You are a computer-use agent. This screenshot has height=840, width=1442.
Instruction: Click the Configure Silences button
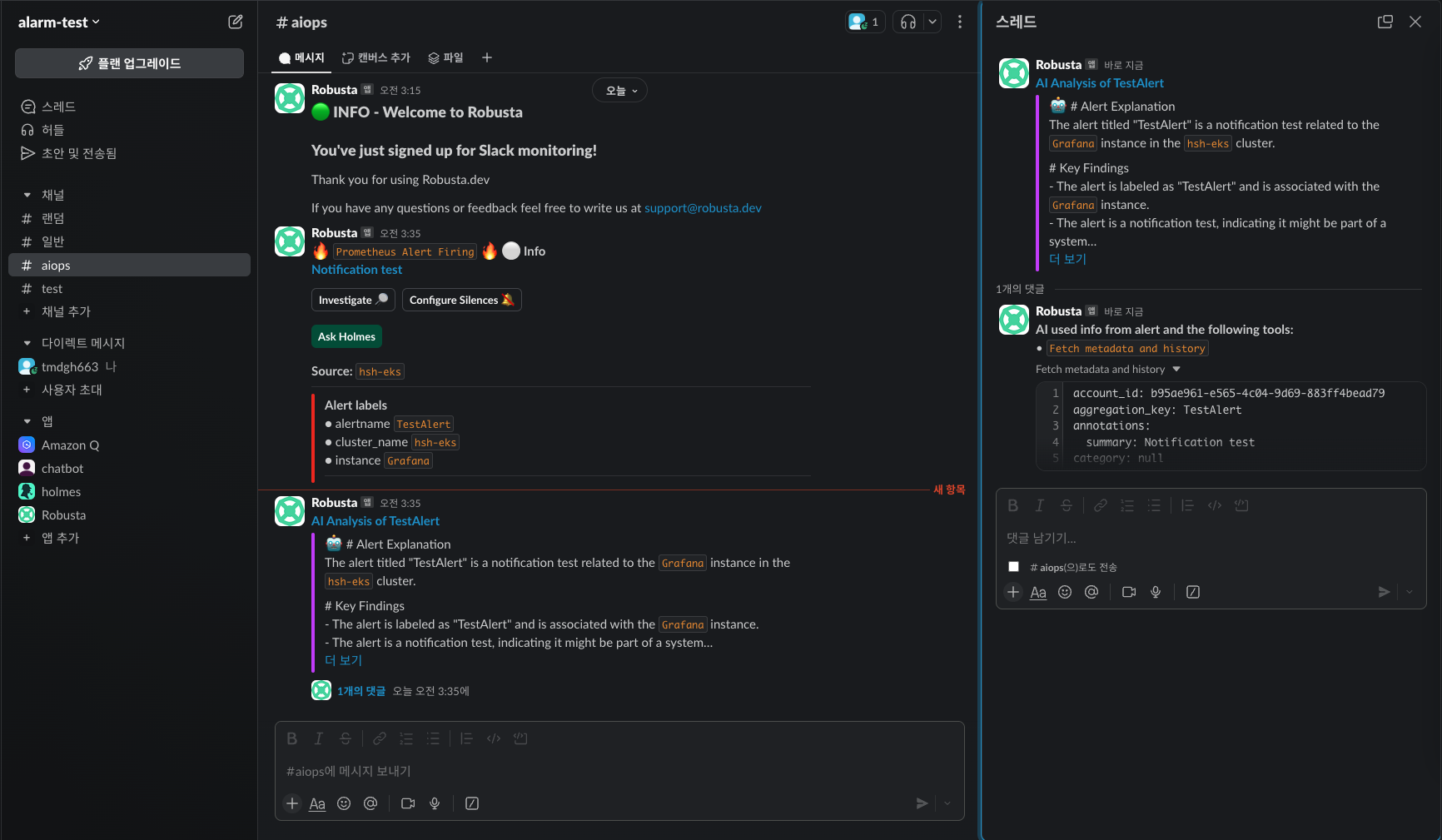point(462,300)
